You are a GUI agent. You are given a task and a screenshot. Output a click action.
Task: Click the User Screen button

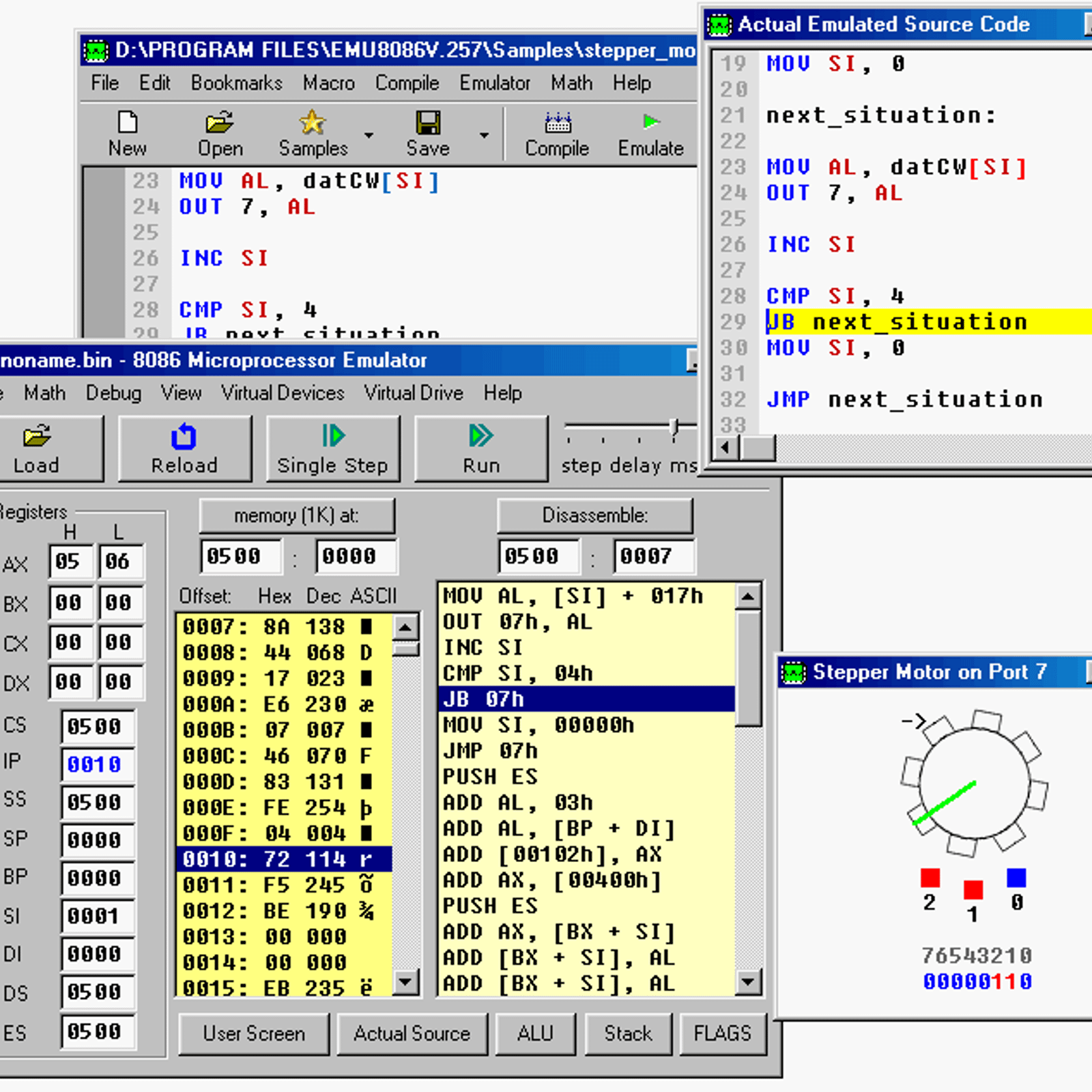pyautogui.click(x=254, y=1033)
